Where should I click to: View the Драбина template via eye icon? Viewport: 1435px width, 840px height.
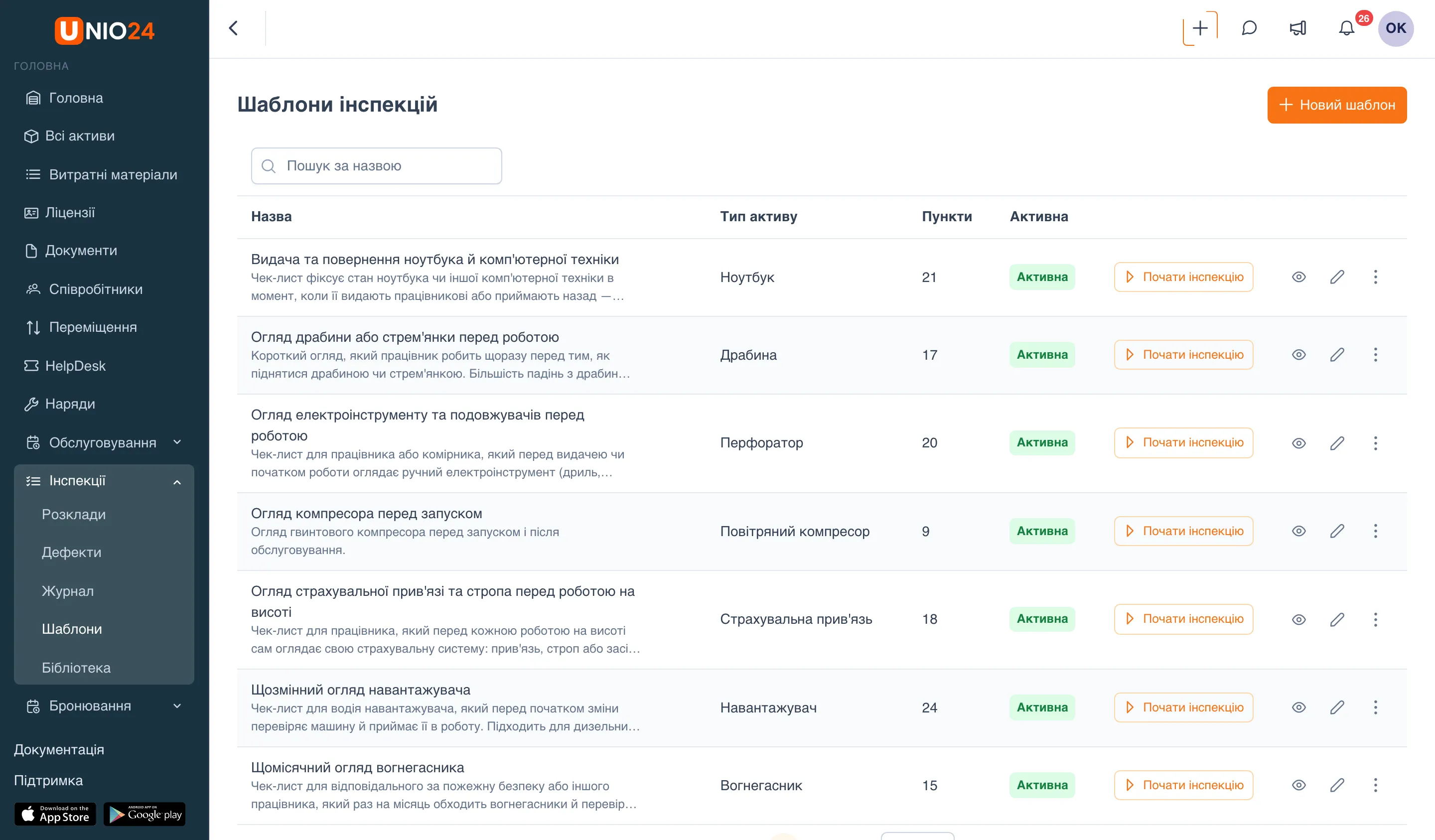tap(1298, 355)
